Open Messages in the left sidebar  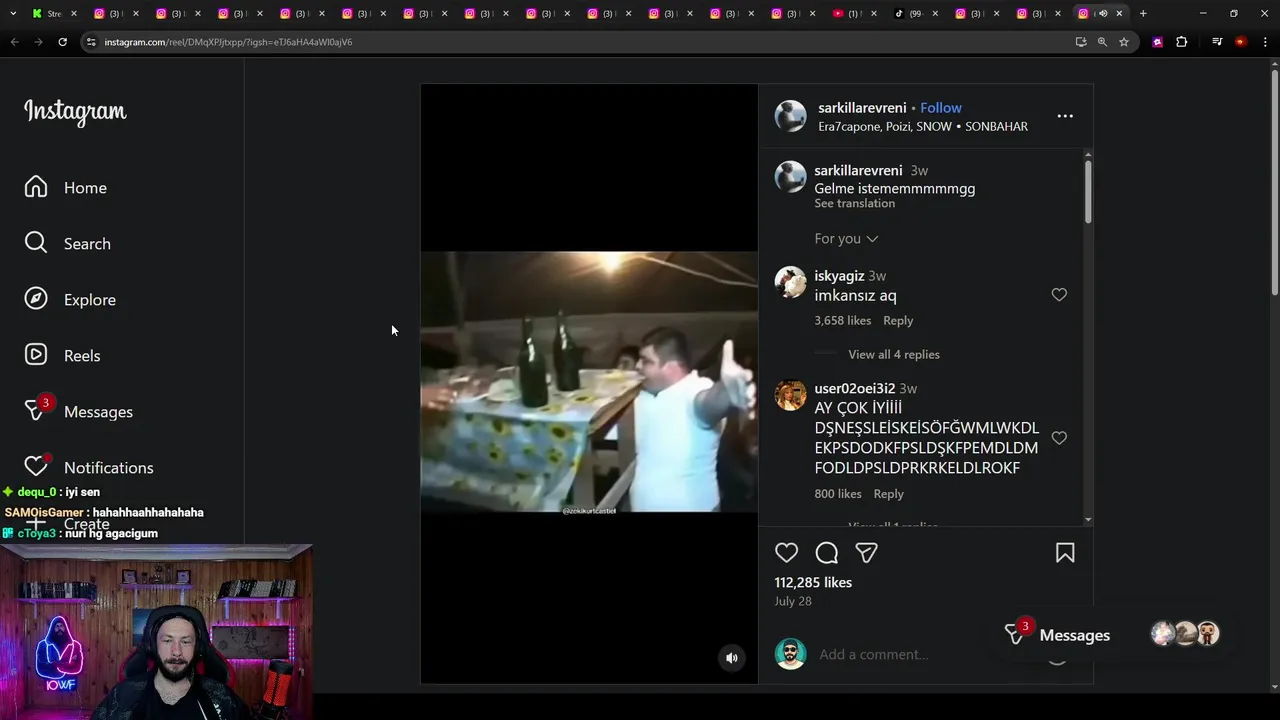click(78, 412)
